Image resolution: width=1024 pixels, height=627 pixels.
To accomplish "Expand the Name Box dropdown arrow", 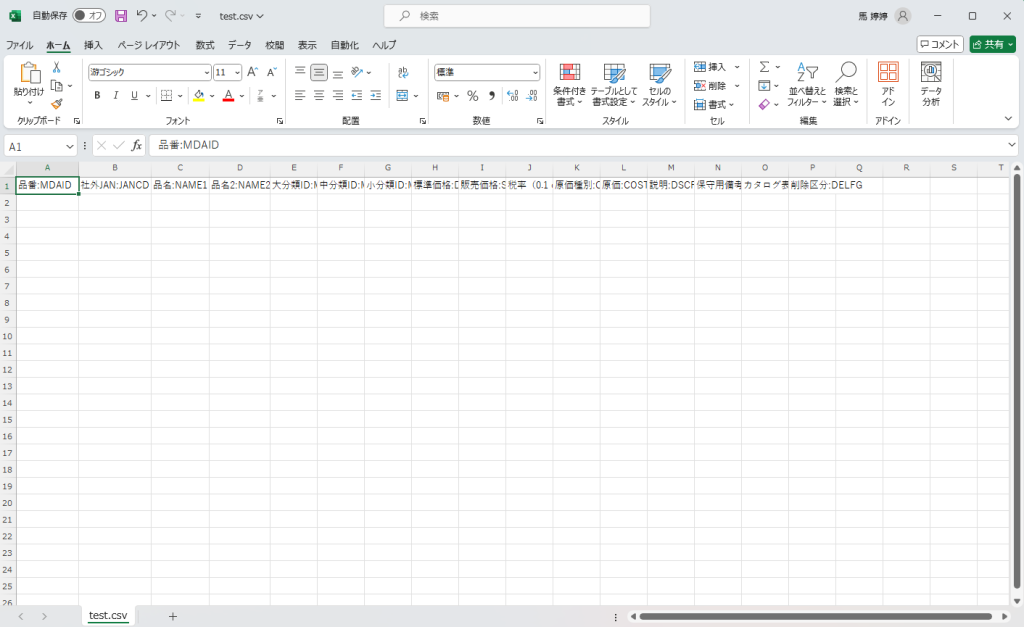I will tap(70, 146).
